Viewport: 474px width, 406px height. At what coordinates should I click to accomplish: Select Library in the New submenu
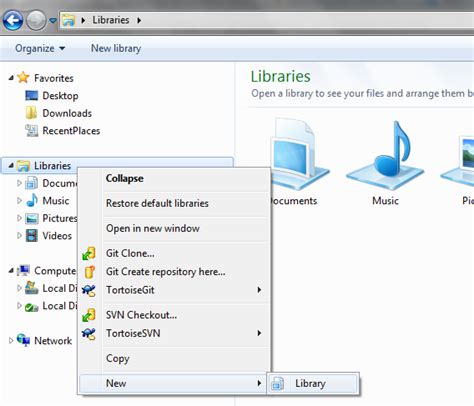[x=313, y=383]
